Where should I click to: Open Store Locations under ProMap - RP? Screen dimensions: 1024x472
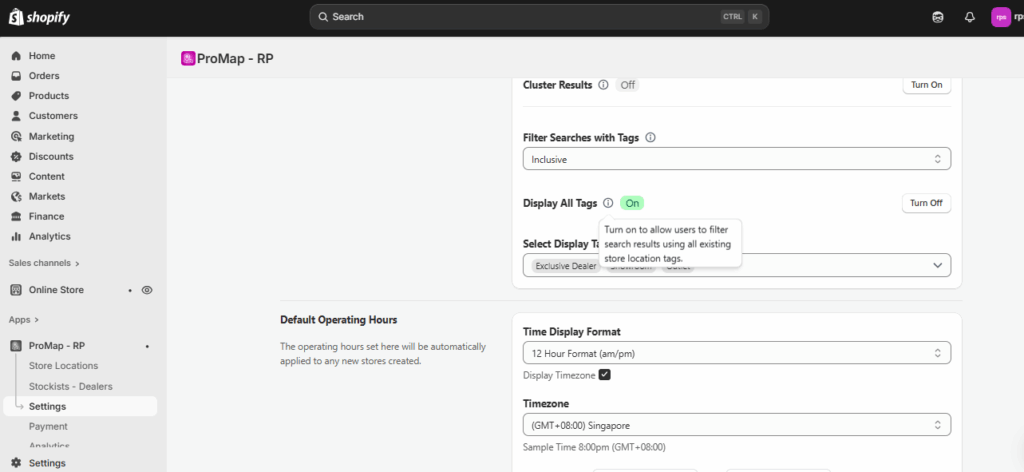tap(63, 366)
